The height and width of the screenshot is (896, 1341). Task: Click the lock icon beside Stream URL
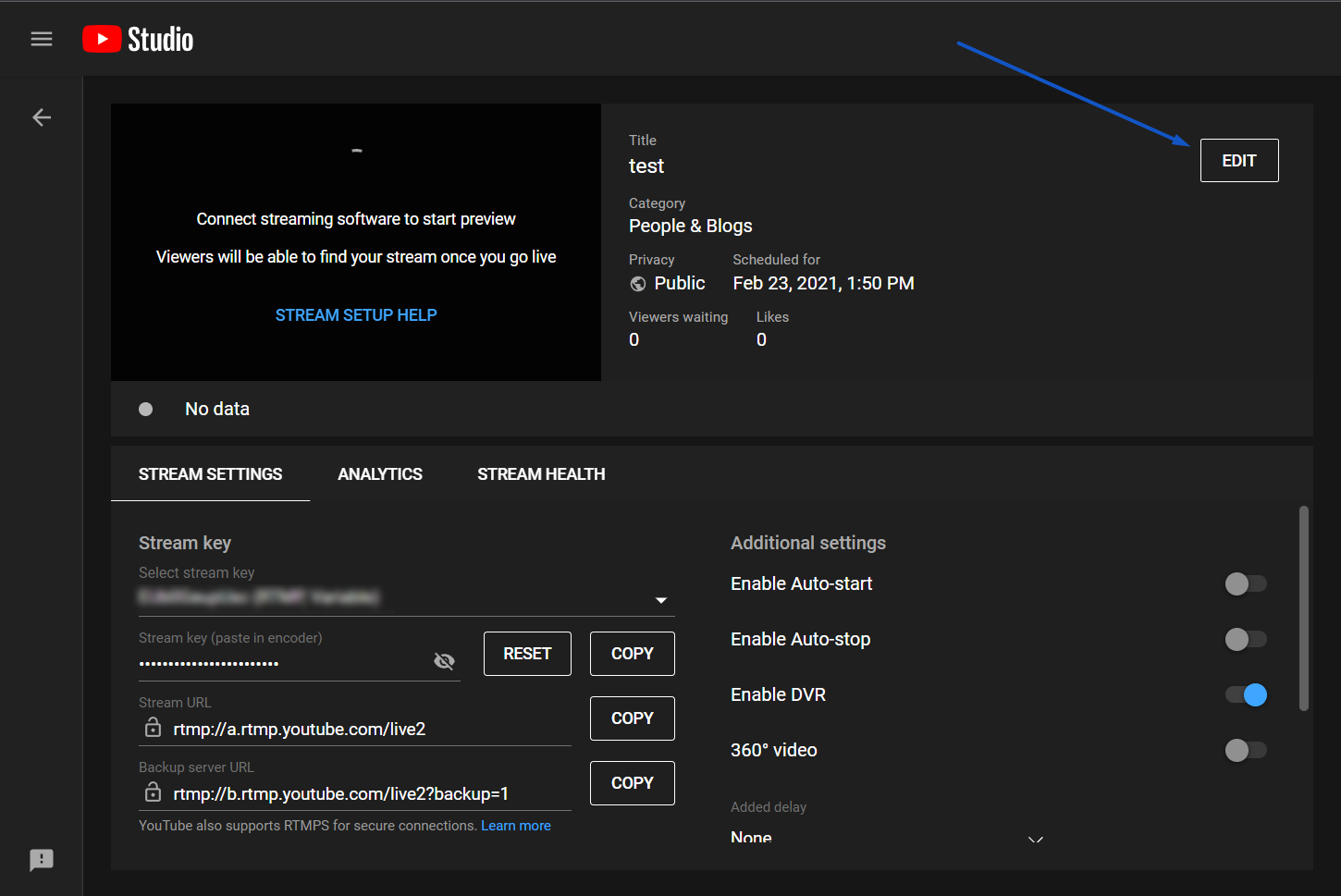pyautogui.click(x=154, y=729)
